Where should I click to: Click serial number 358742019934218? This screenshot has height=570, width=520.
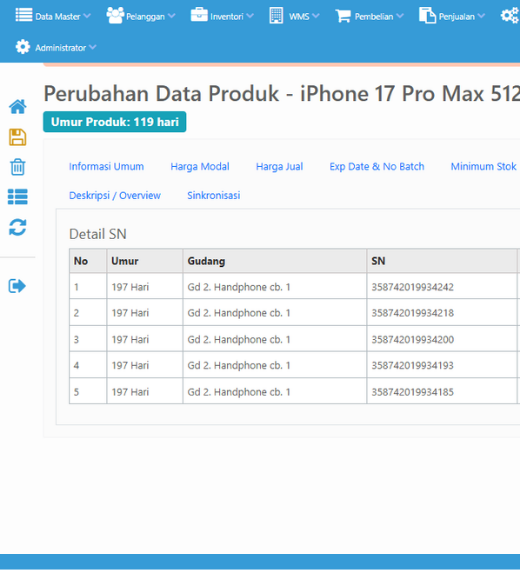click(x=412, y=313)
